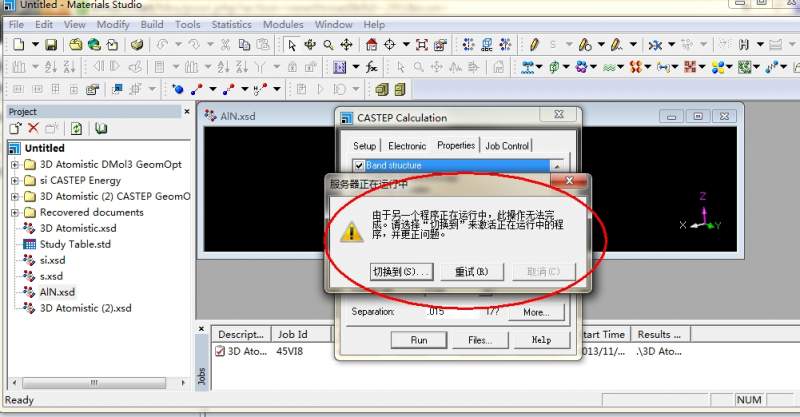Screen dimensions: 800x417
Task: Expand the 3D Atomistic DMol3 GeomOpt folder
Action: tap(15, 164)
